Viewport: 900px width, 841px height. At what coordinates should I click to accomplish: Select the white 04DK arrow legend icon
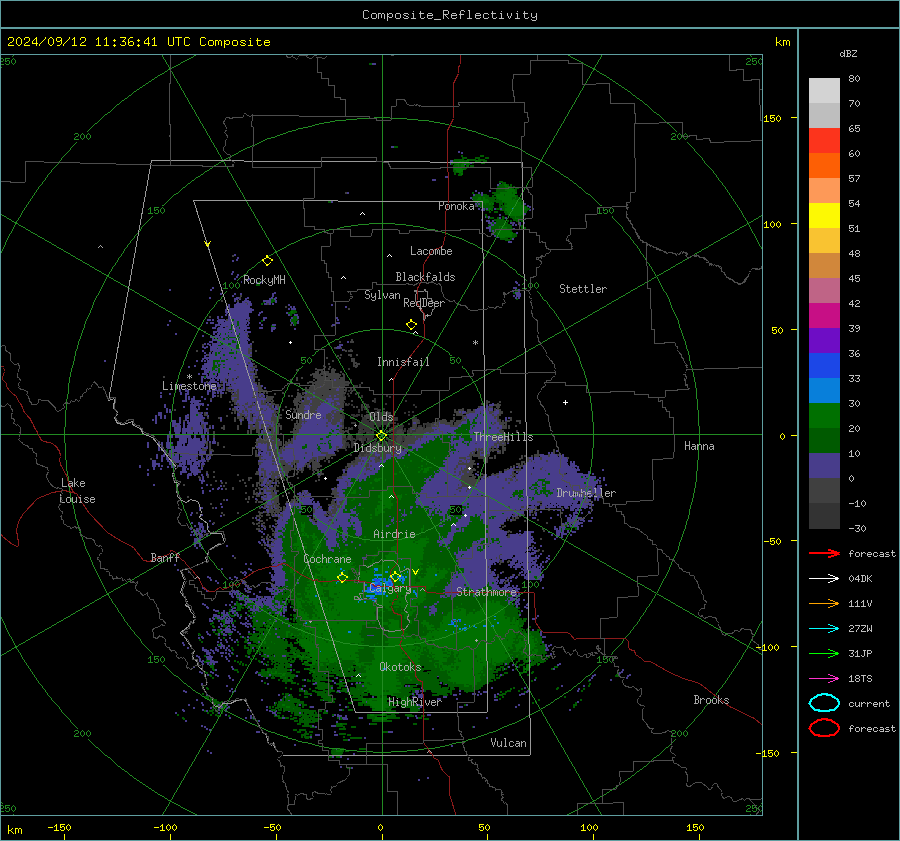click(824, 579)
